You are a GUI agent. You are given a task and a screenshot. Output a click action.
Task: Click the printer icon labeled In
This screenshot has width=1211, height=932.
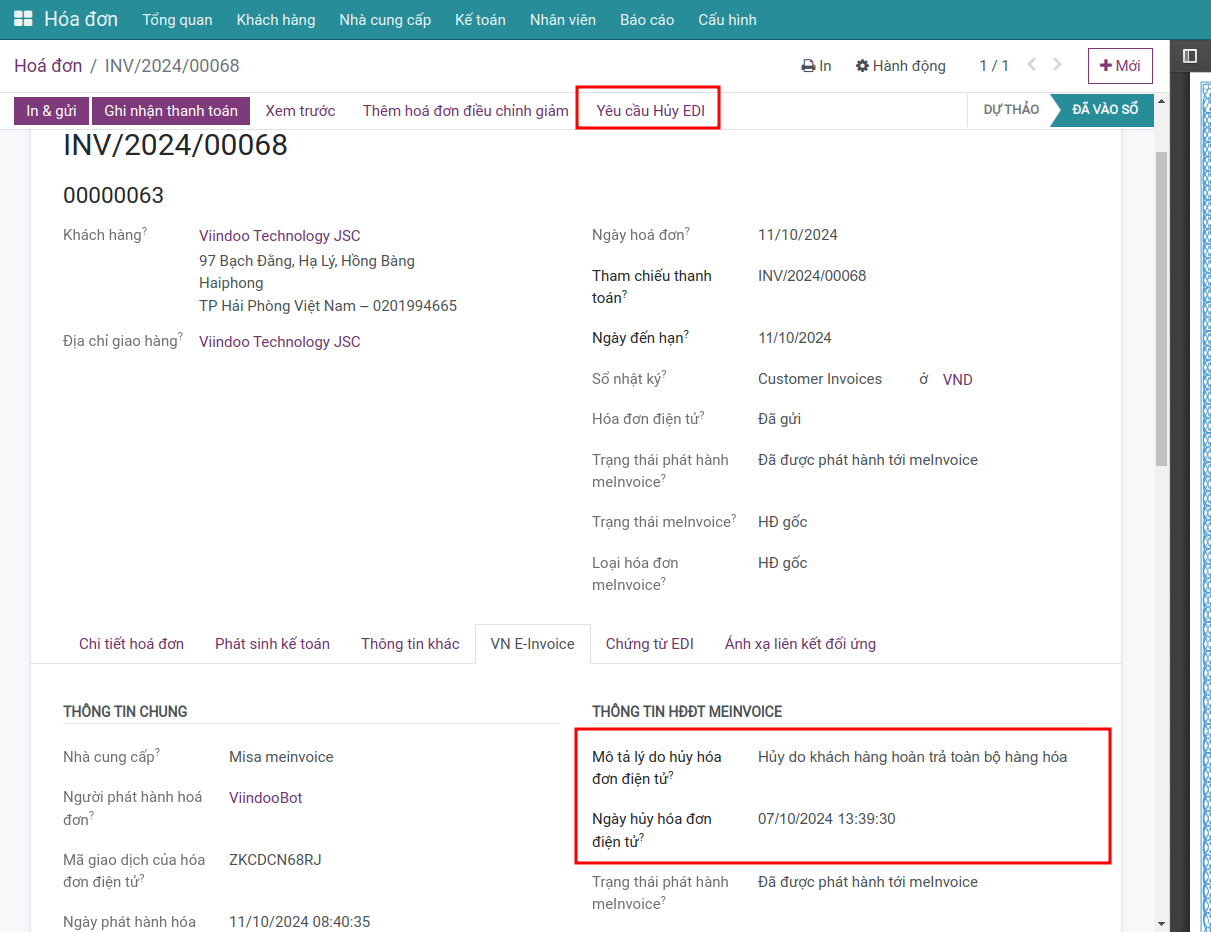click(x=808, y=66)
